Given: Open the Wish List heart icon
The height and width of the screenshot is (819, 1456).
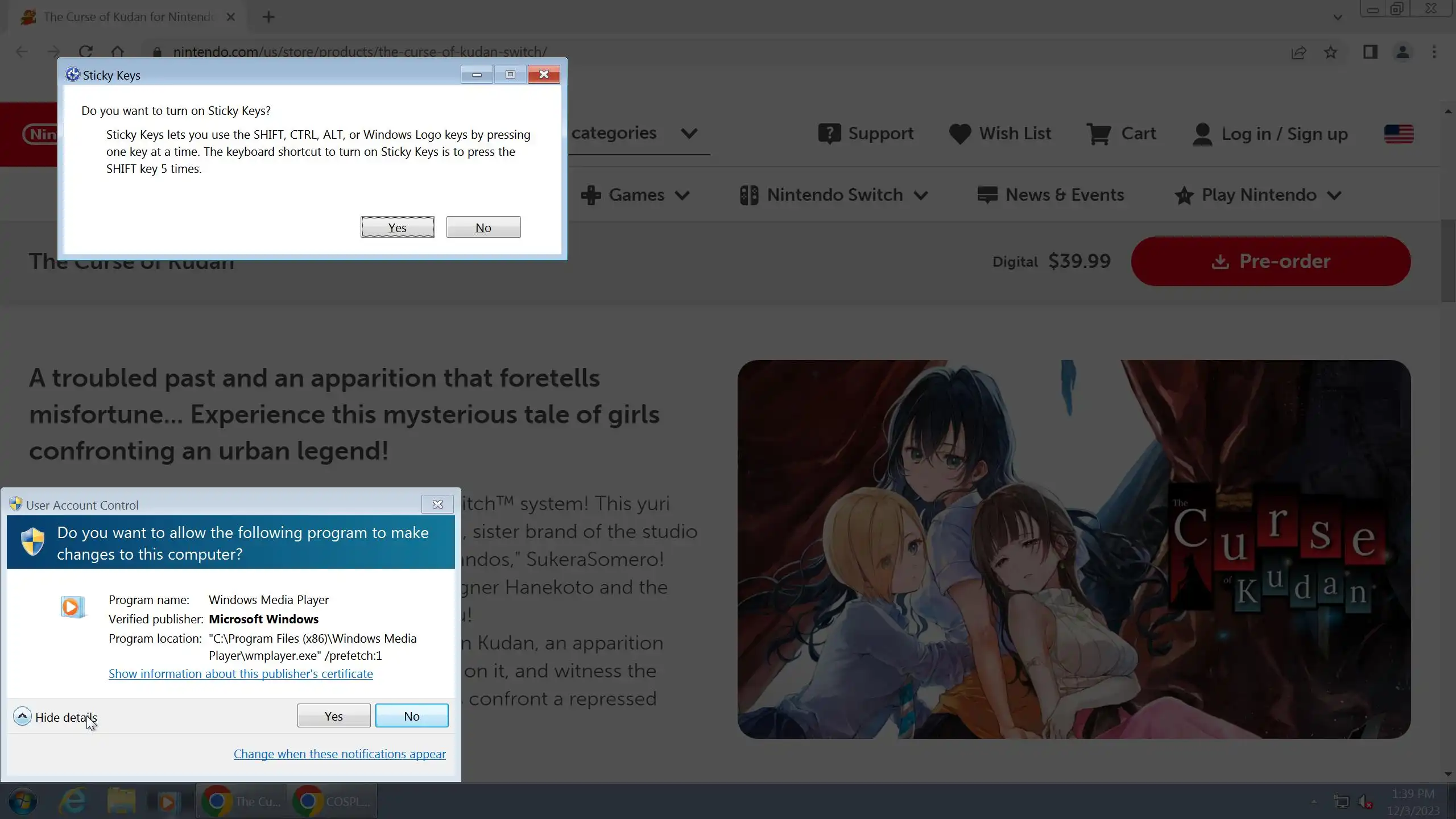Looking at the screenshot, I should (960, 134).
